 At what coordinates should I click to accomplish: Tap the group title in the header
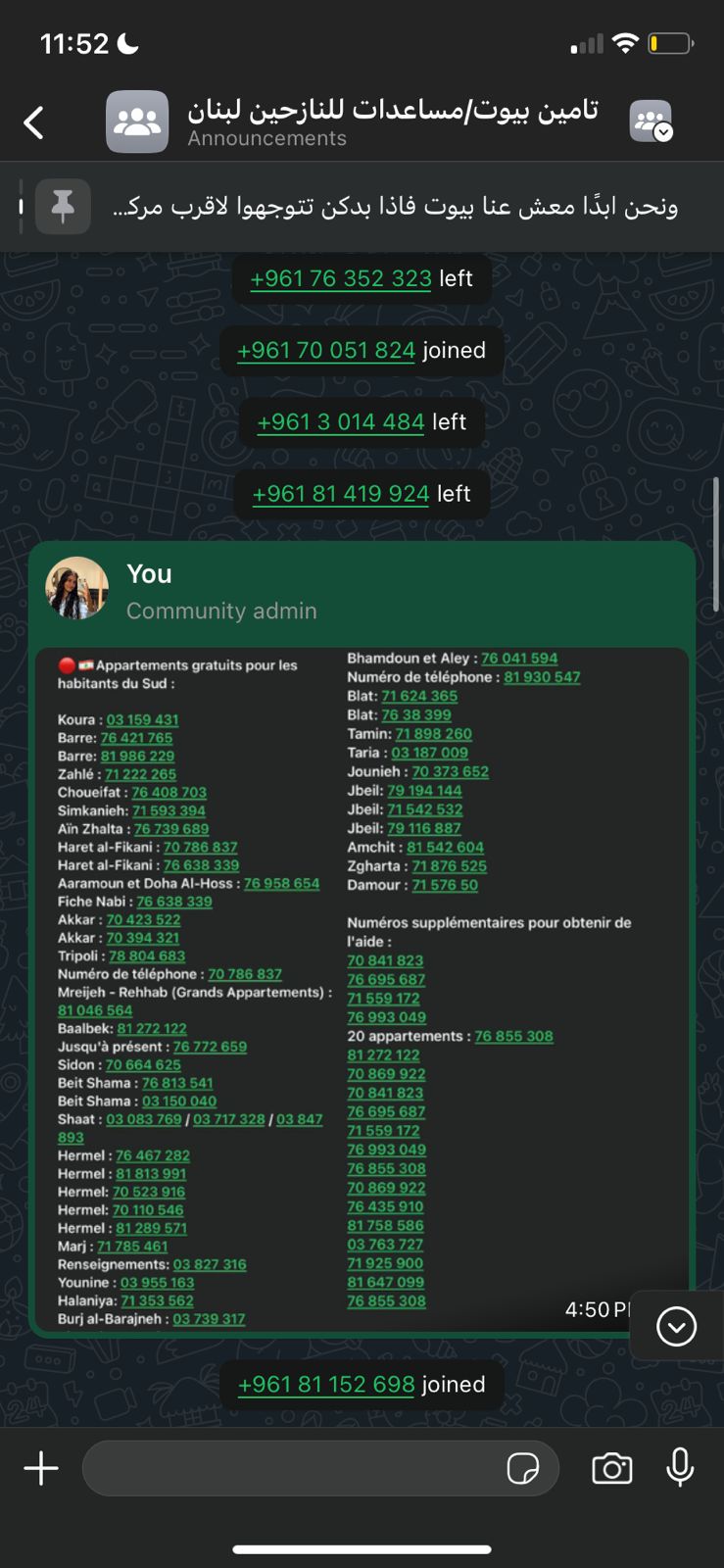[393, 109]
